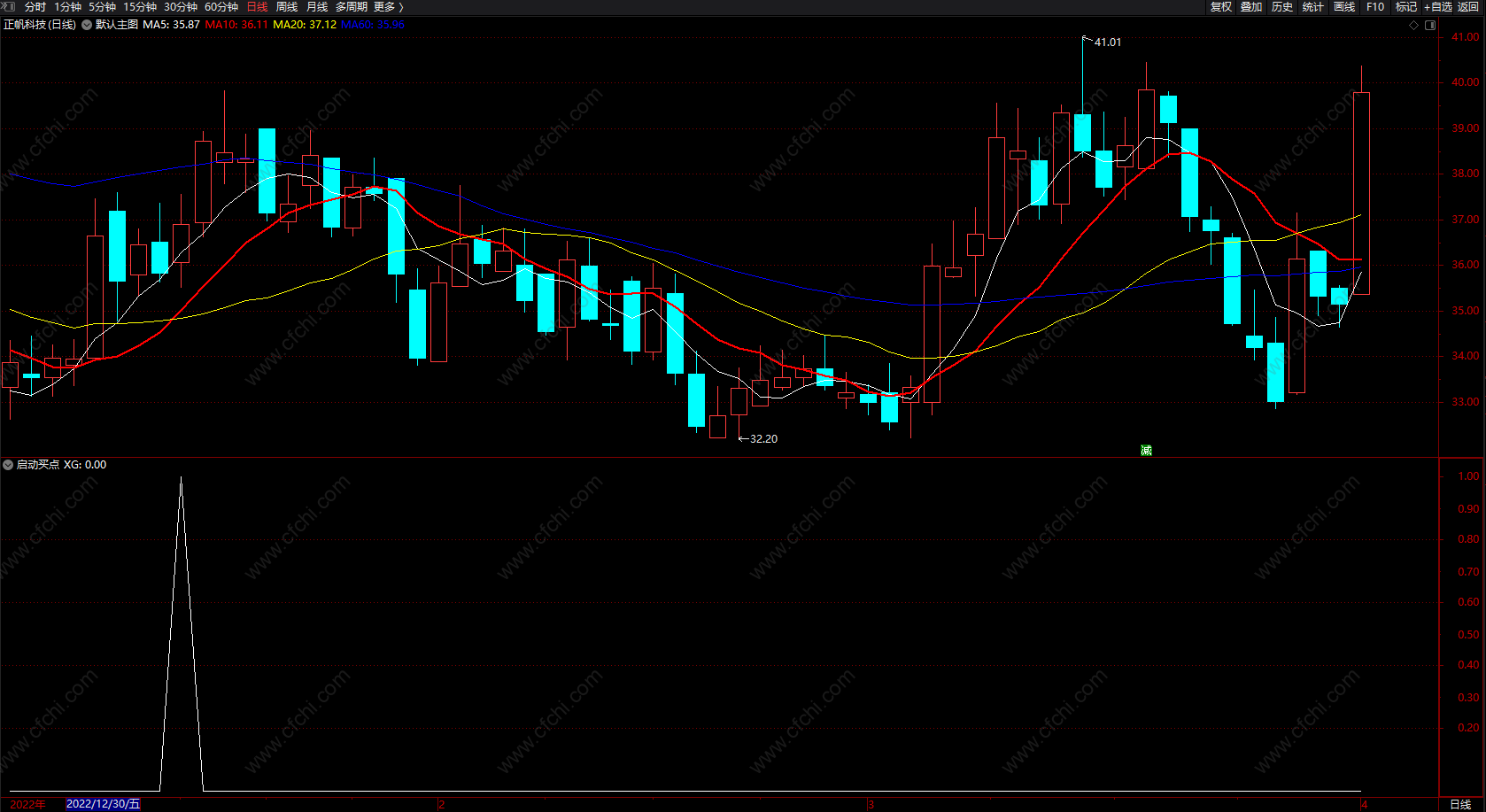This screenshot has width=1486, height=812.
Task: Open the 多周期 multi-period view
Action: coord(352,7)
